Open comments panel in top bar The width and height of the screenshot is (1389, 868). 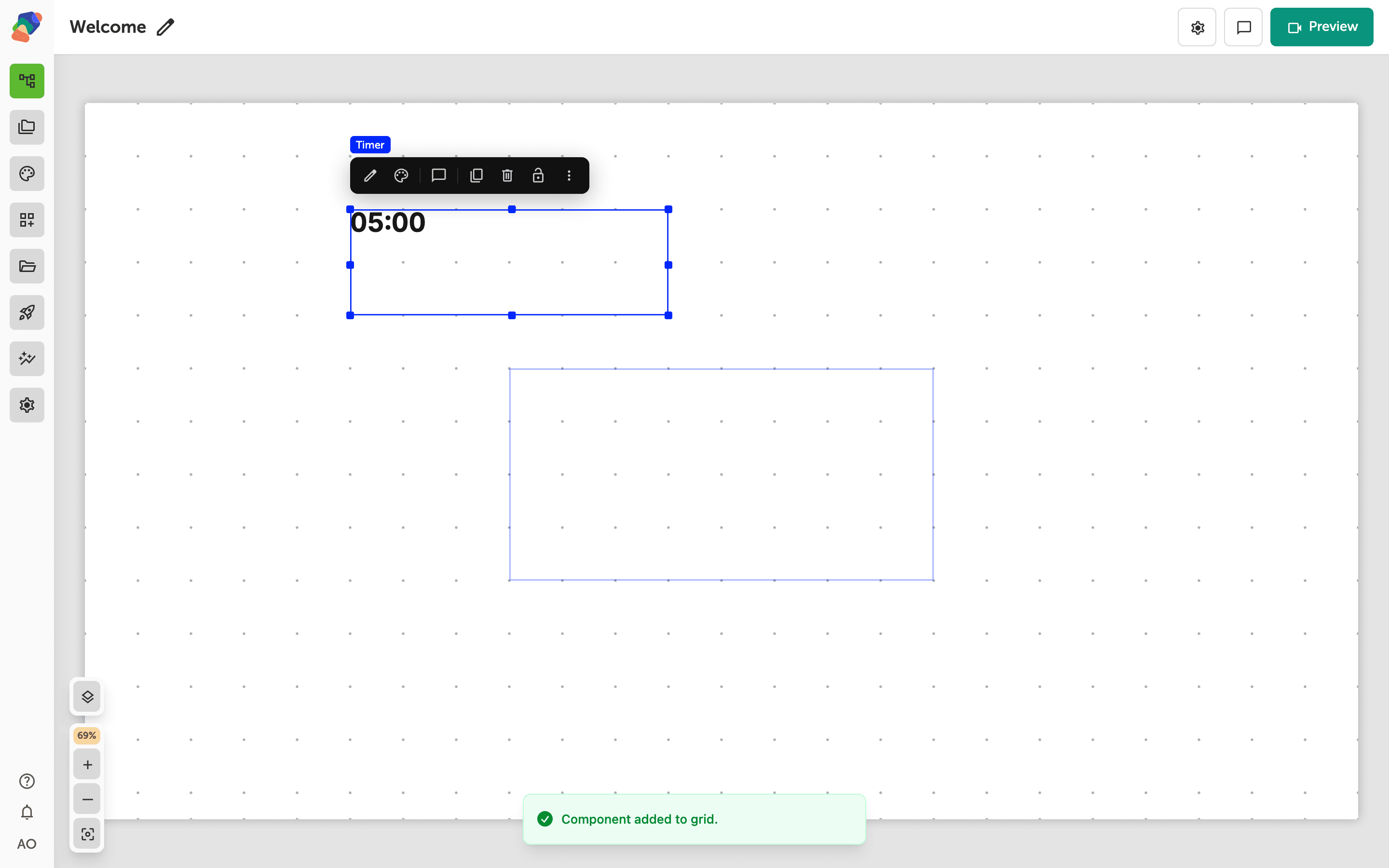click(x=1243, y=27)
